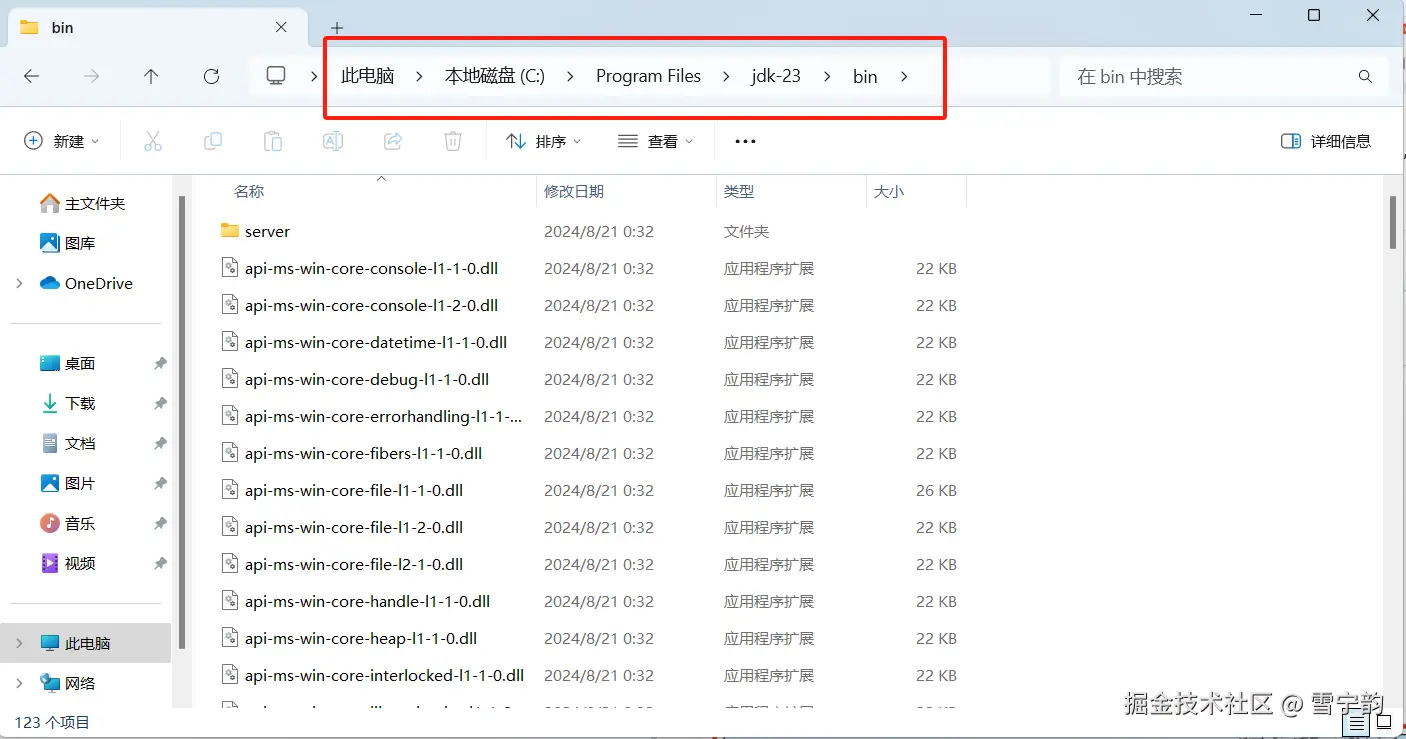Open 视频 quick access folder
This screenshot has width=1406, height=739.
[x=68, y=563]
